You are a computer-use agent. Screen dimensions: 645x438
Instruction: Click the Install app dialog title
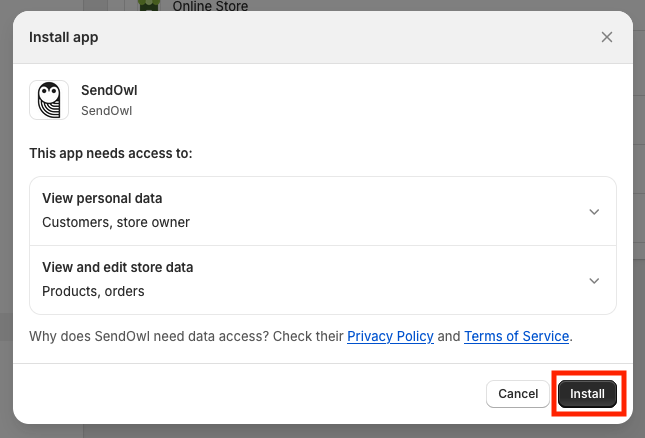coord(64,37)
